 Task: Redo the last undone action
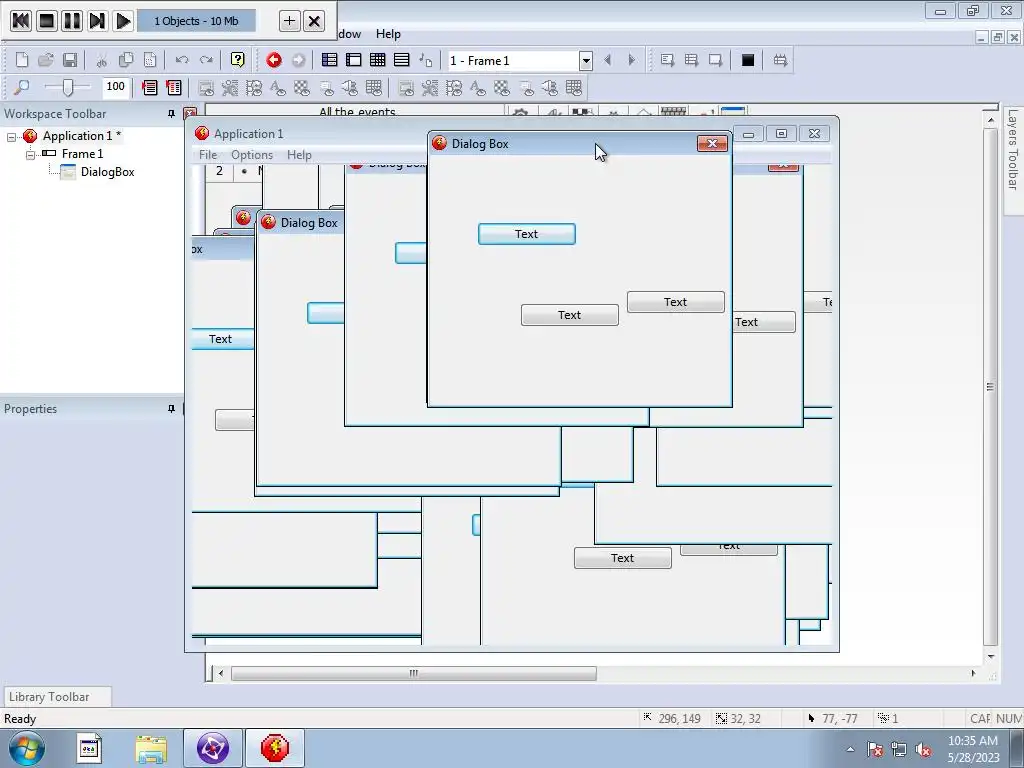[206, 61]
